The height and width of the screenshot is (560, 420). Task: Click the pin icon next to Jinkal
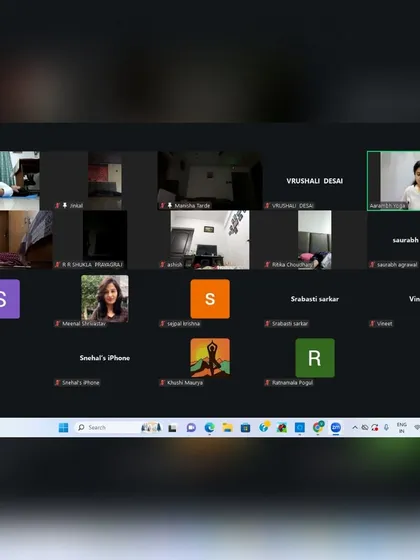click(x=65, y=205)
